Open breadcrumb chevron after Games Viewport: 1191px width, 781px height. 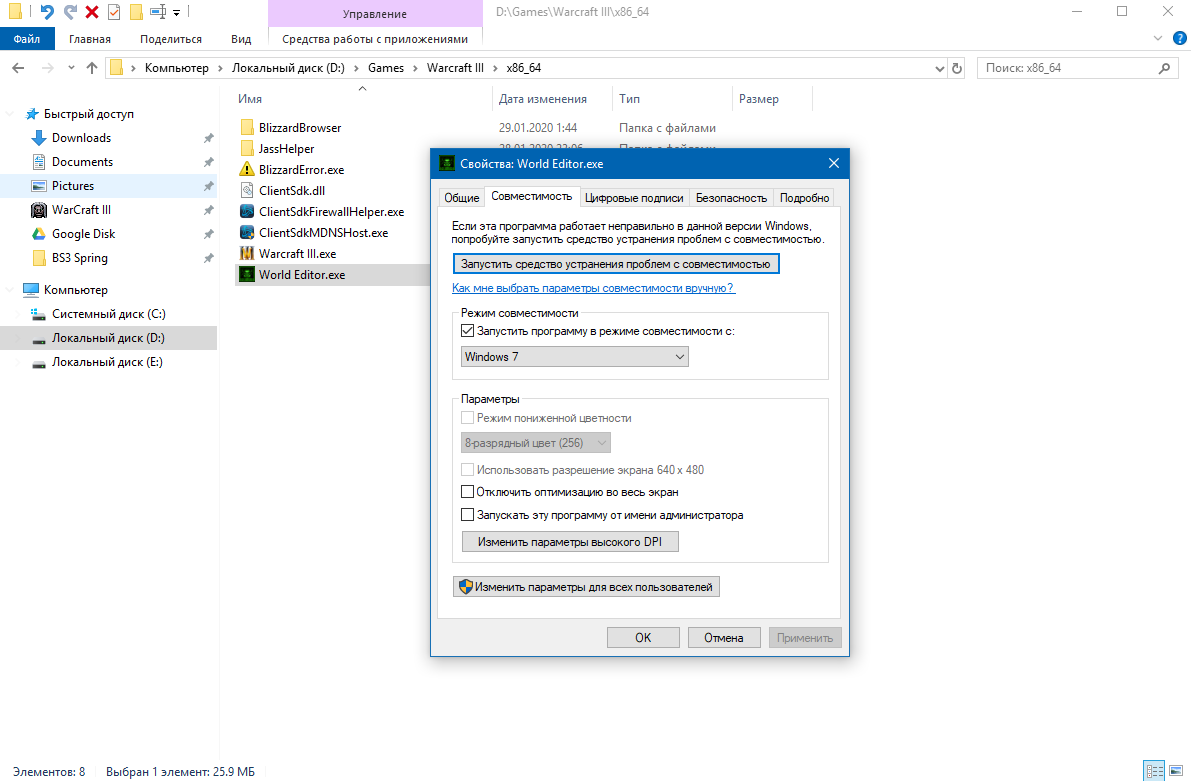pyautogui.click(x=415, y=68)
